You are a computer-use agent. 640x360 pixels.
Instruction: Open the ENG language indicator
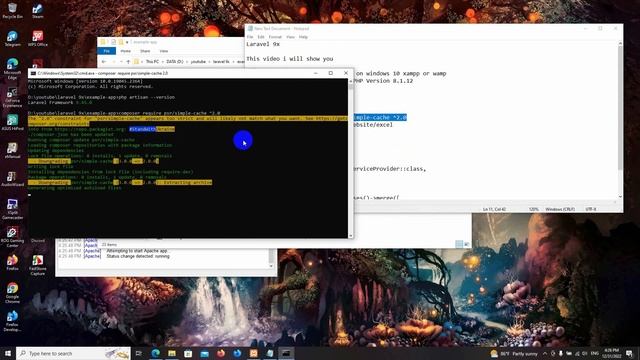click(595, 353)
